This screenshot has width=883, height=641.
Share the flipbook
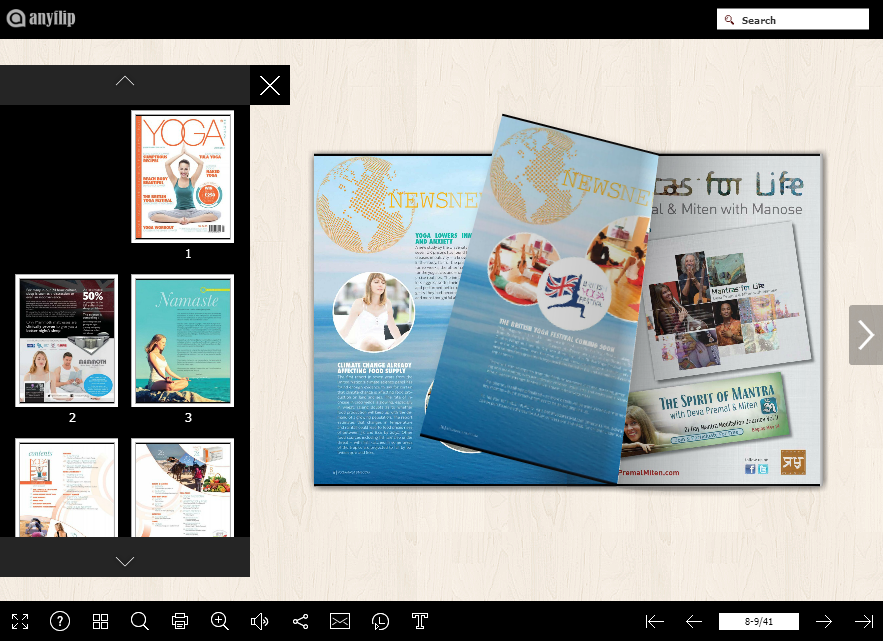pyautogui.click(x=300, y=621)
